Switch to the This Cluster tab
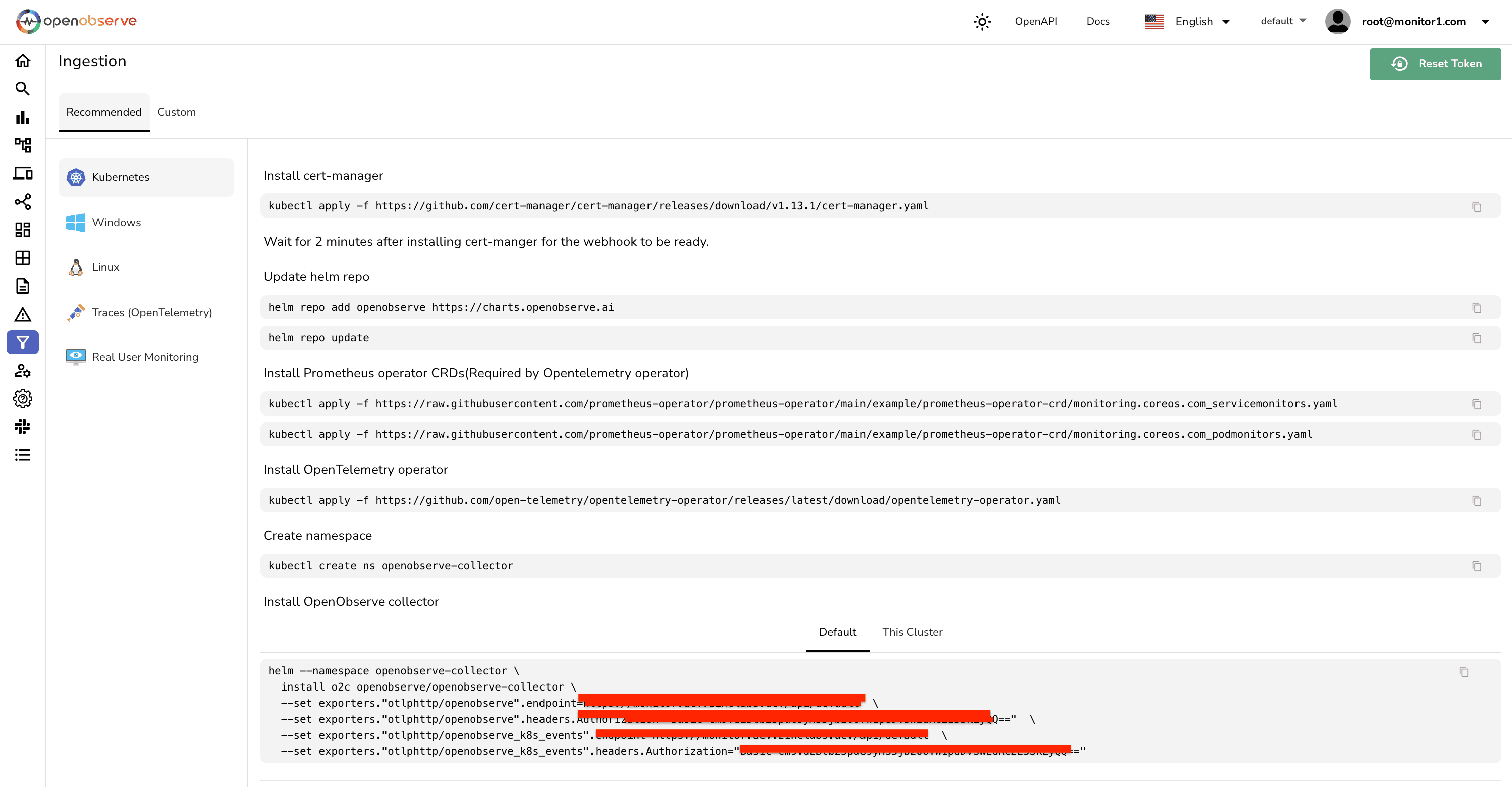 (912, 632)
